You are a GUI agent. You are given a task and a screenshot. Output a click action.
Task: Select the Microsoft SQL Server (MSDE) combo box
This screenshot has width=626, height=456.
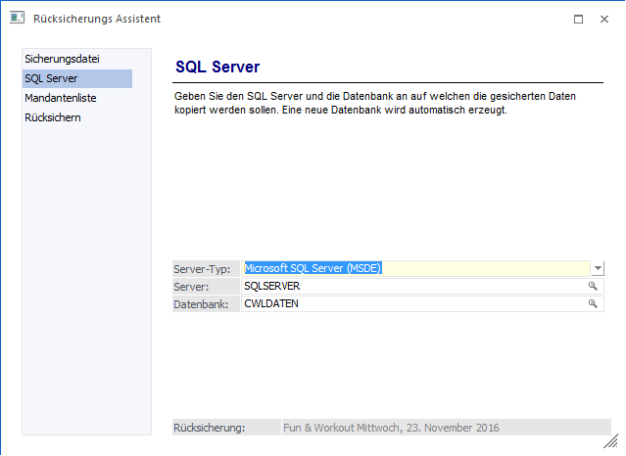415,268
